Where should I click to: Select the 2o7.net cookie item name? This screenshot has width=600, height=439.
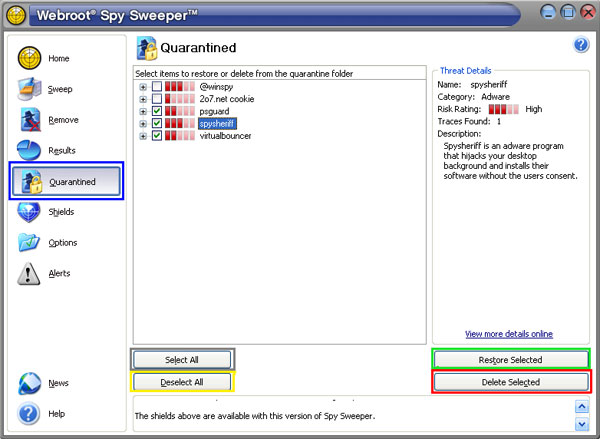(x=227, y=99)
